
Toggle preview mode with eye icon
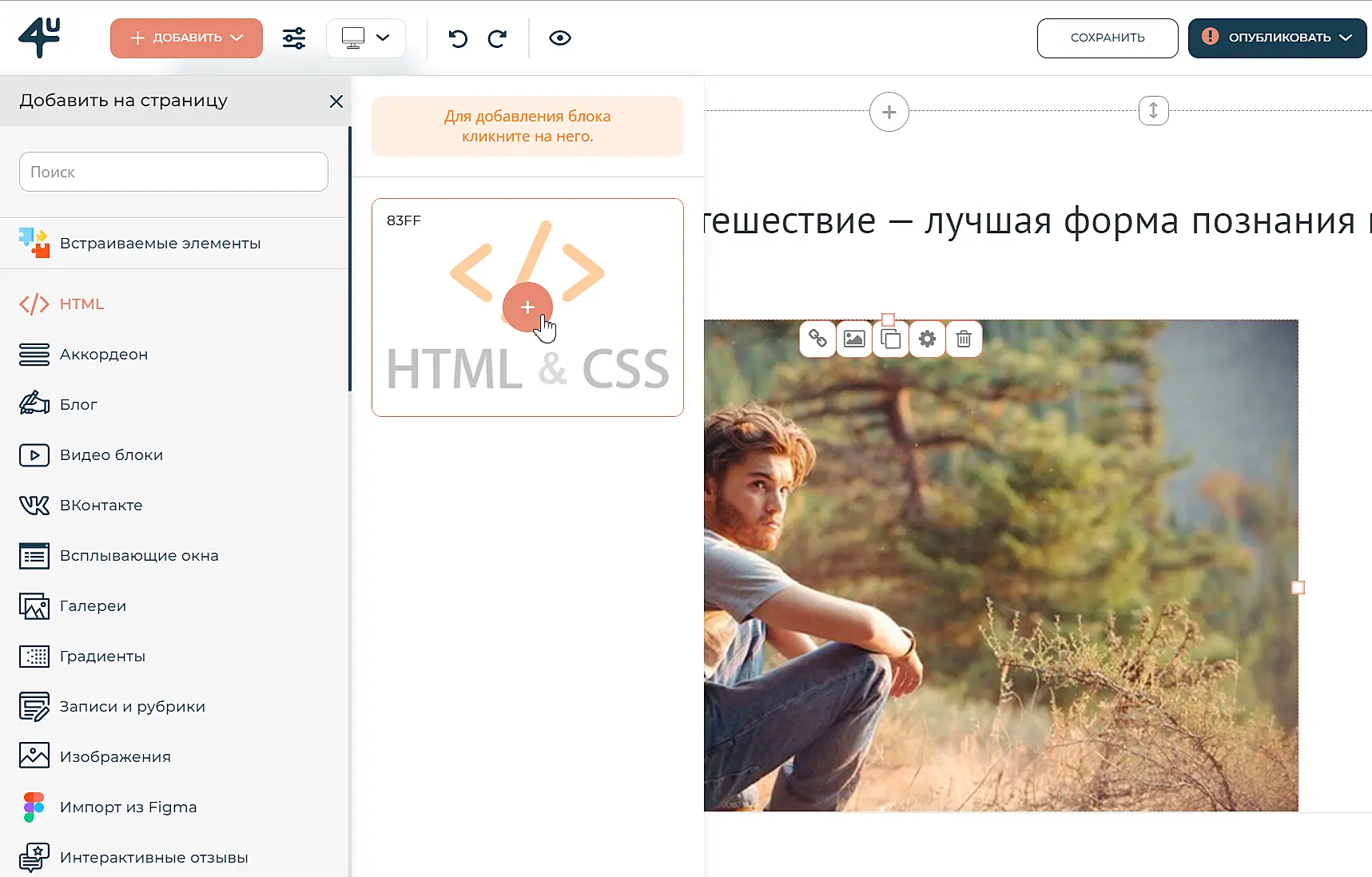[560, 38]
